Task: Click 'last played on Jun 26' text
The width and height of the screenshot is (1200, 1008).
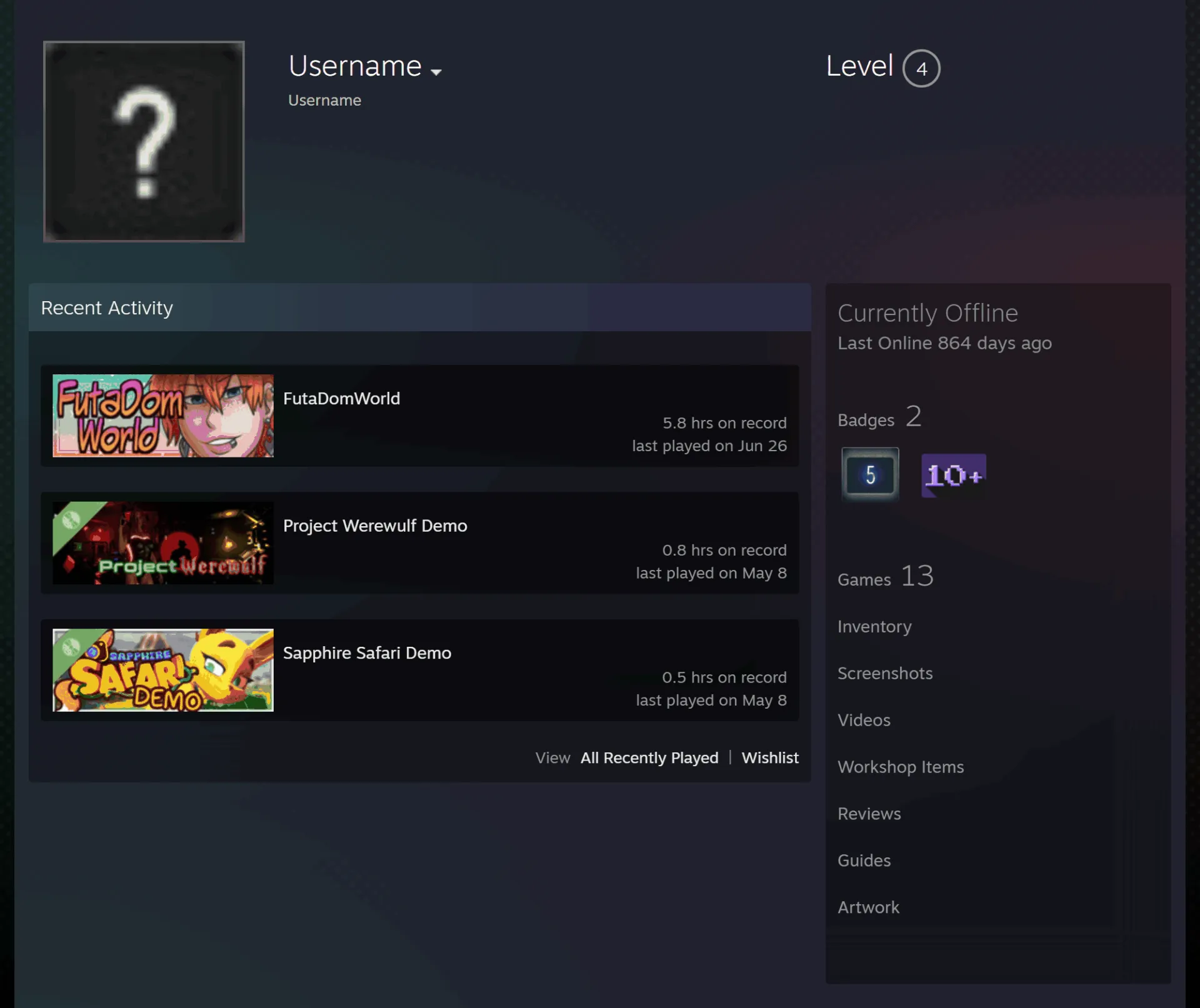Action: click(x=709, y=446)
